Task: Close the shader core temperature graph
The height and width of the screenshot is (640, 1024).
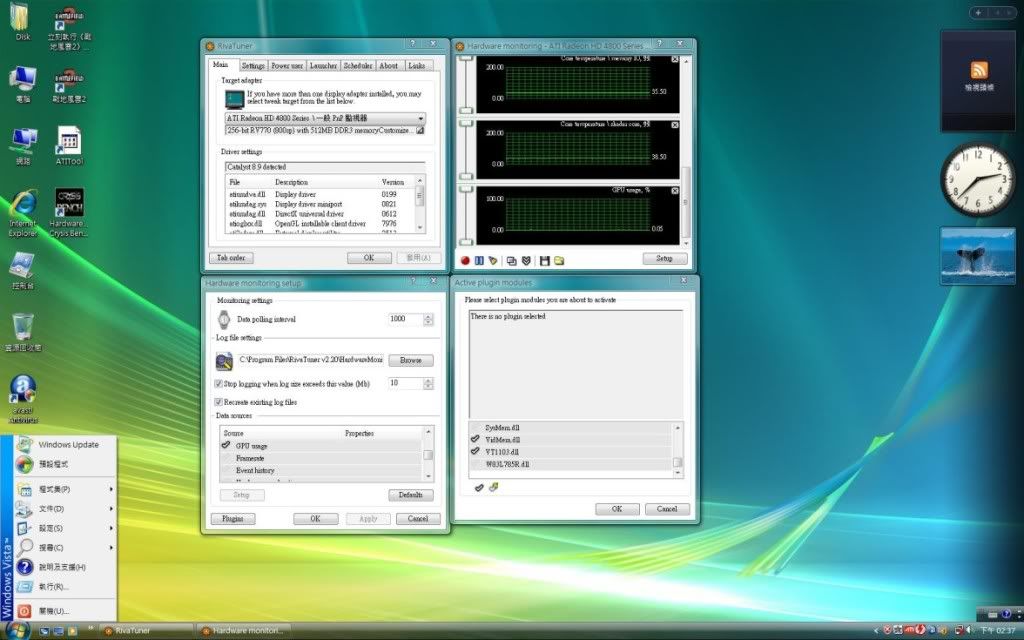Action: click(x=675, y=125)
